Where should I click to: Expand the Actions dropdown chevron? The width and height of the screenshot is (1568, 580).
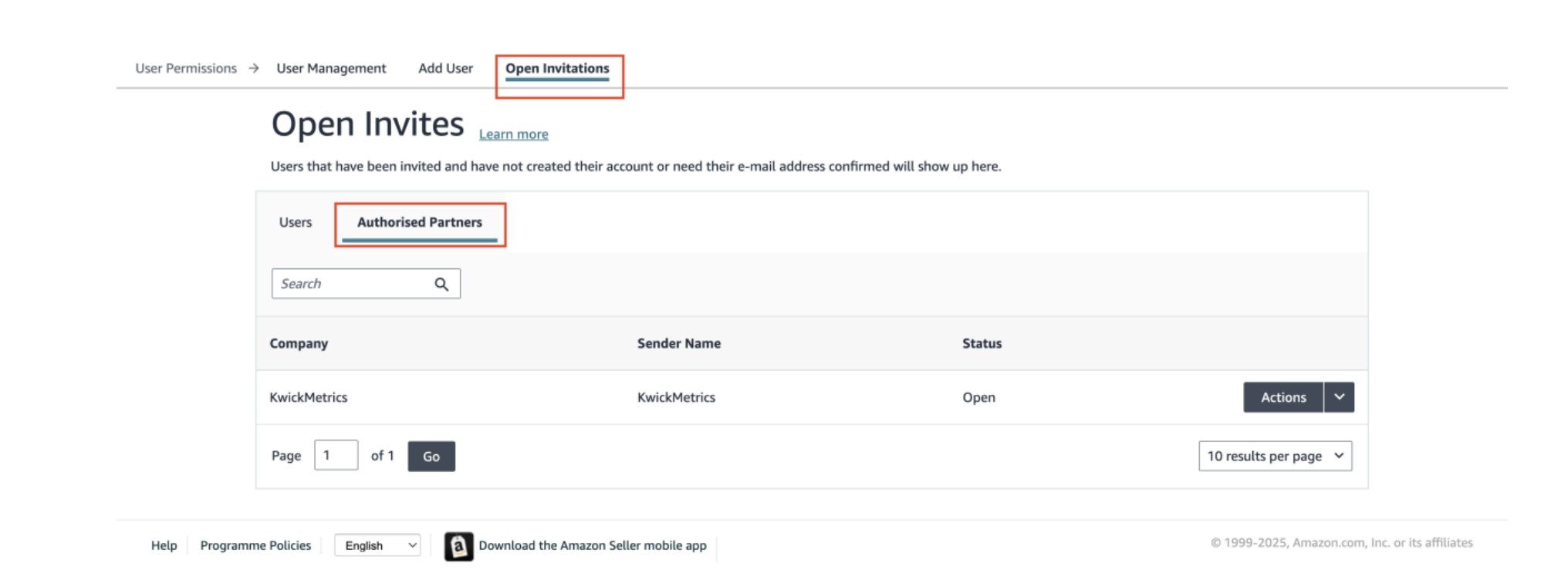[x=1339, y=397]
